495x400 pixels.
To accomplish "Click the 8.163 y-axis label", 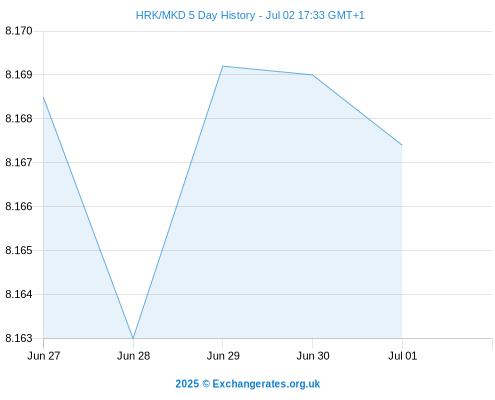I will pos(19,338).
